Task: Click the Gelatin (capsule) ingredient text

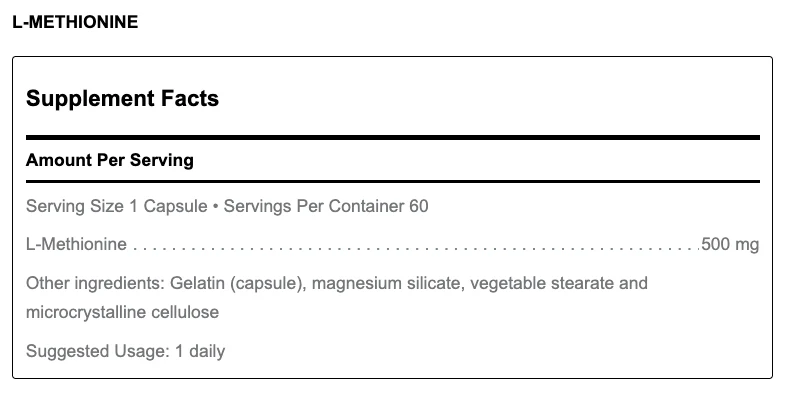Action: [x=238, y=283]
